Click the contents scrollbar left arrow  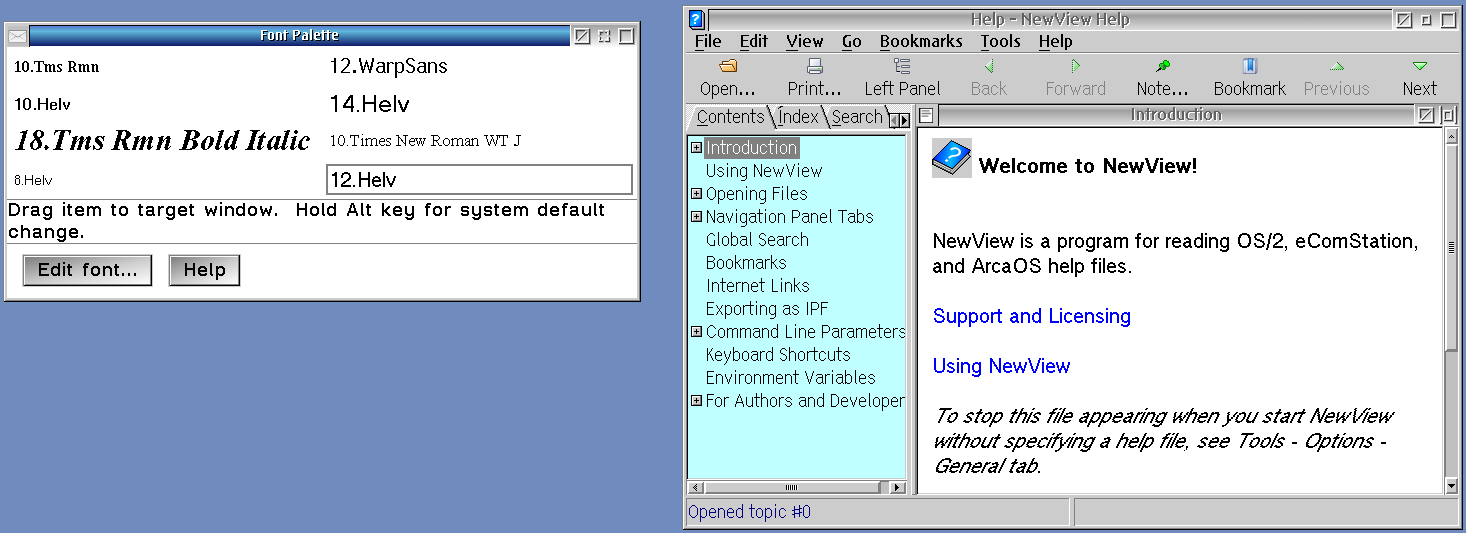coord(696,487)
